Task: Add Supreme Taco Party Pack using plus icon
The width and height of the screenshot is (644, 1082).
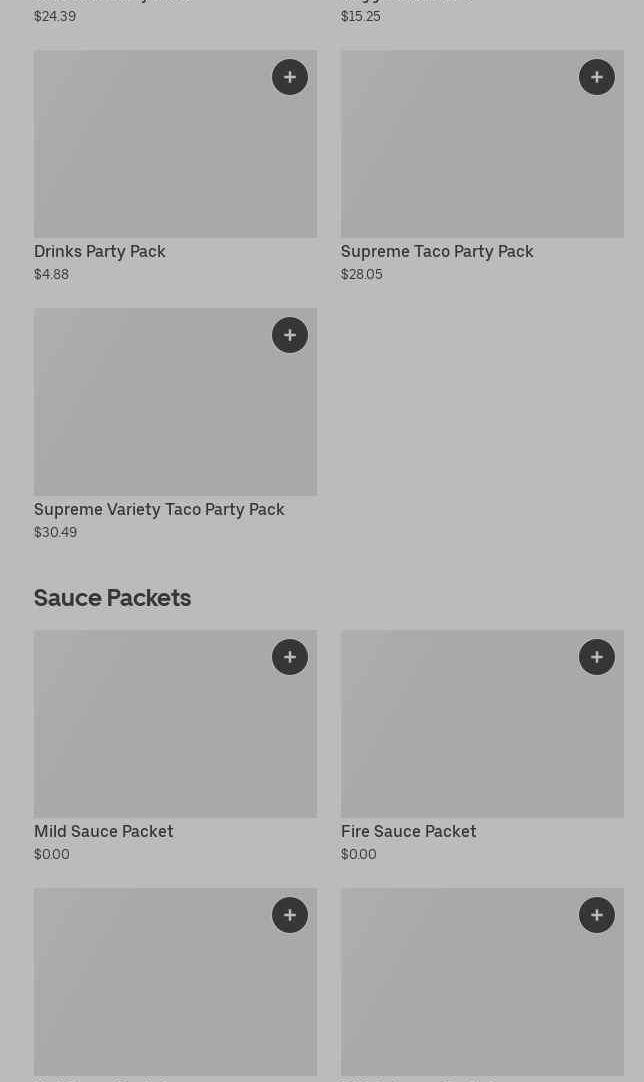Action: 597,77
